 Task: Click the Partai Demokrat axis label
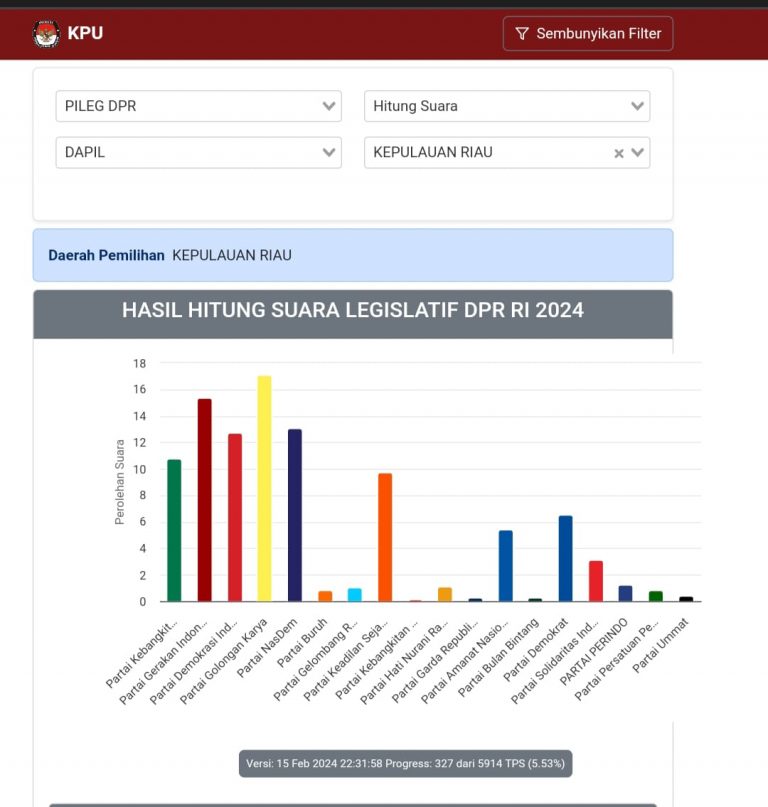[535, 650]
